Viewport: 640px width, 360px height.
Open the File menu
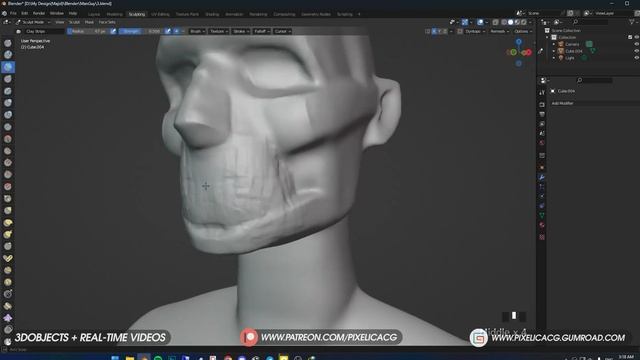click(13, 13)
